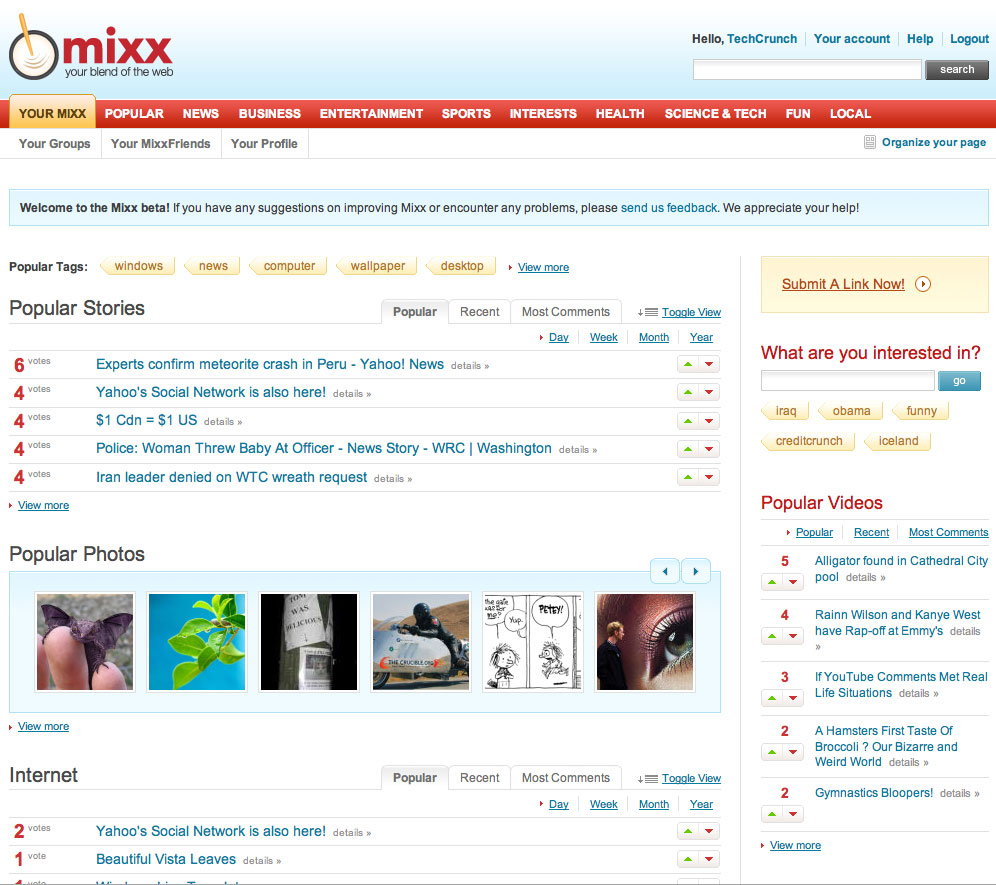Open the SCIENCE & TECH navigation tab
Viewport: 996px width, 885px height.
coord(715,114)
